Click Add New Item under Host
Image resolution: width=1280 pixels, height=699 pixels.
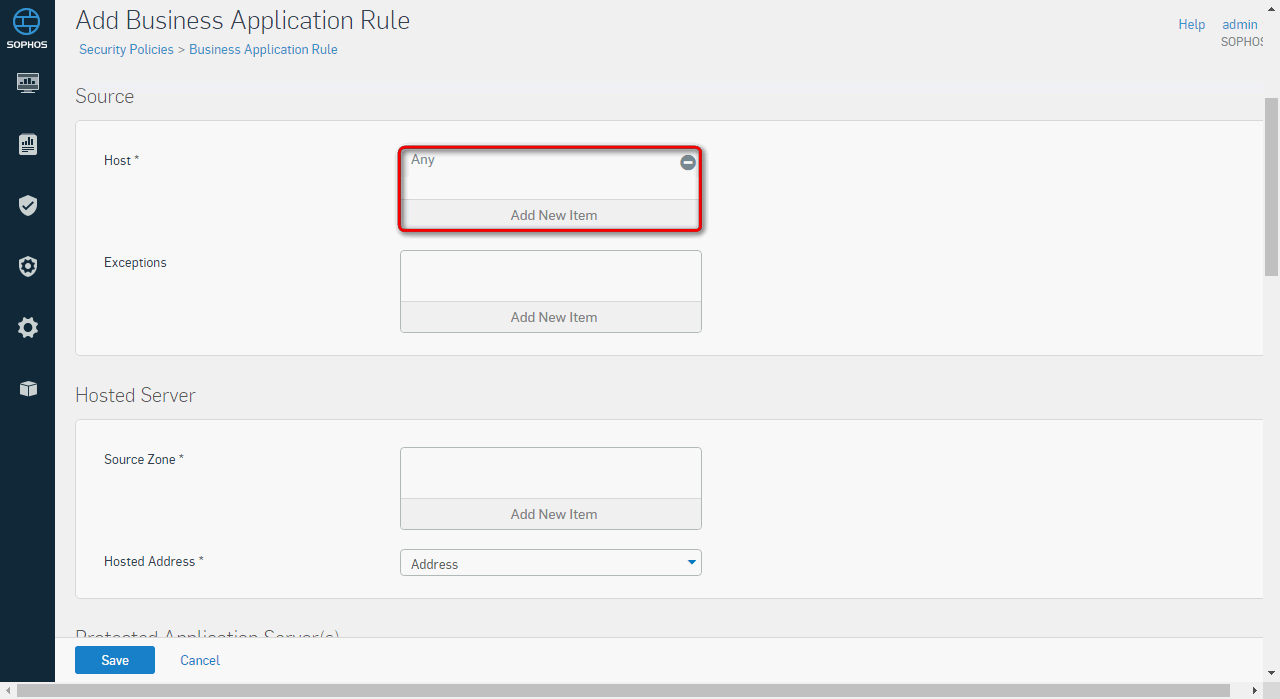(x=551, y=215)
